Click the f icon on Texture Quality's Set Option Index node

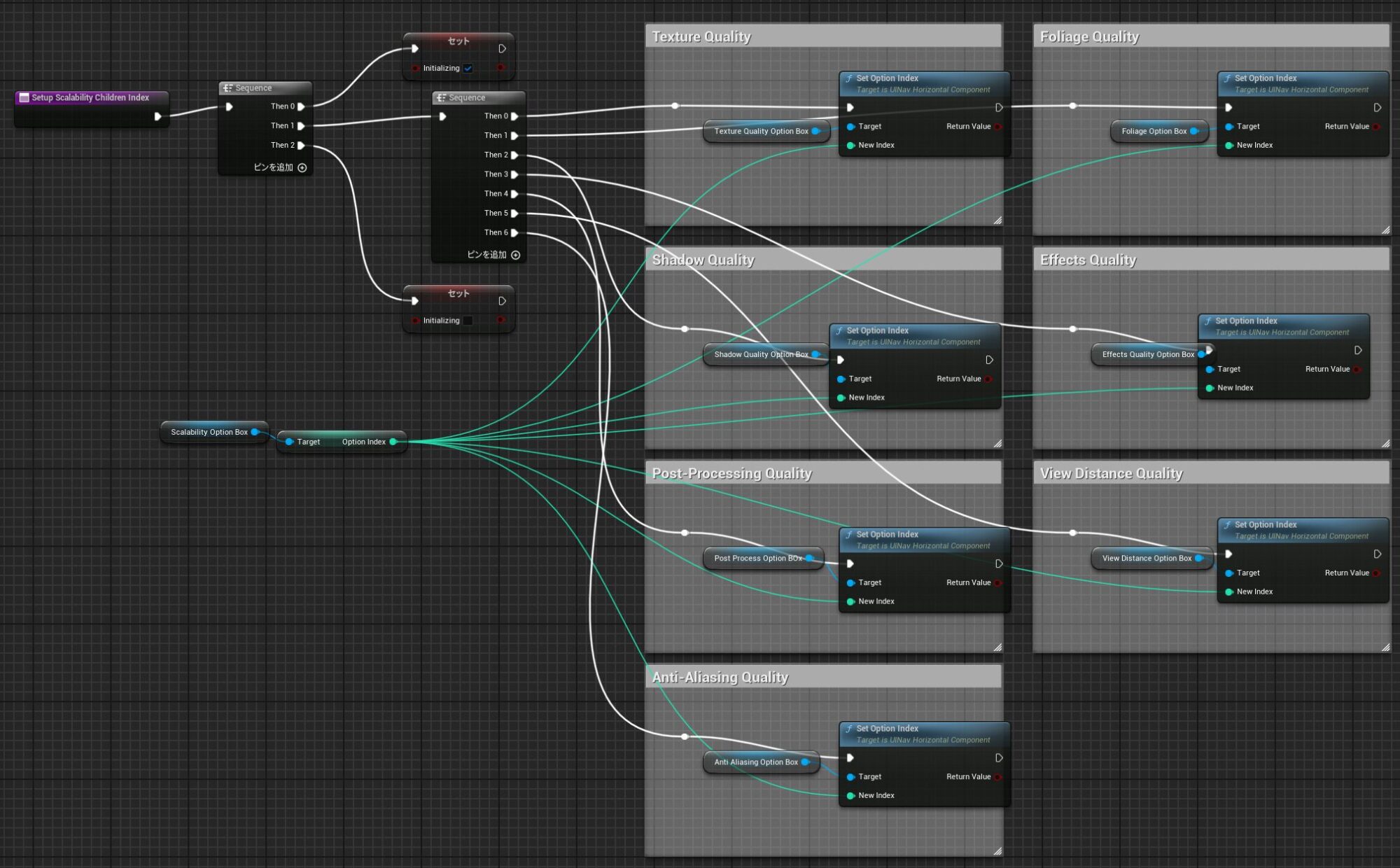pos(849,78)
